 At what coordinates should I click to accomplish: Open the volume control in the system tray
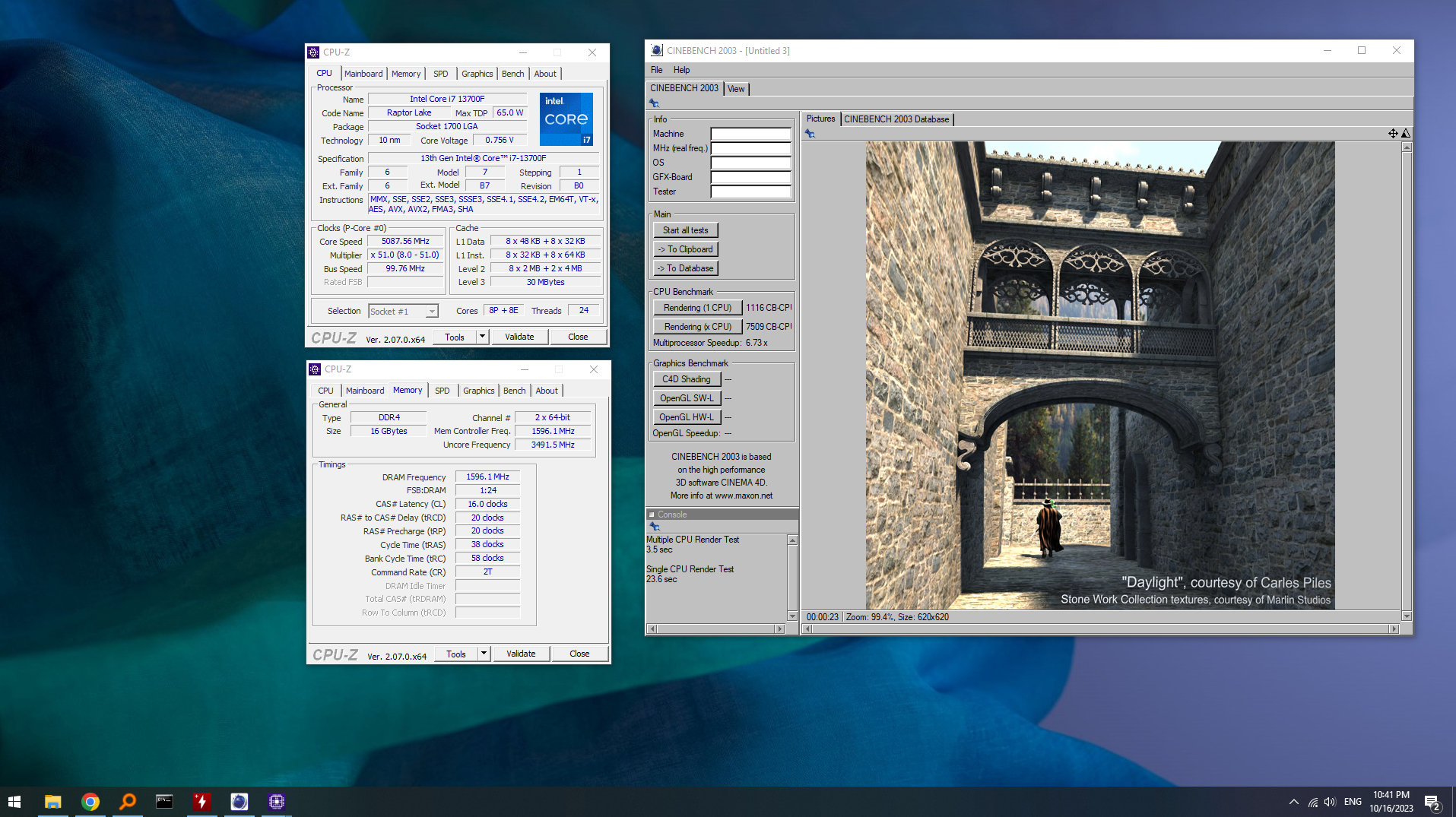(x=1330, y=802)
